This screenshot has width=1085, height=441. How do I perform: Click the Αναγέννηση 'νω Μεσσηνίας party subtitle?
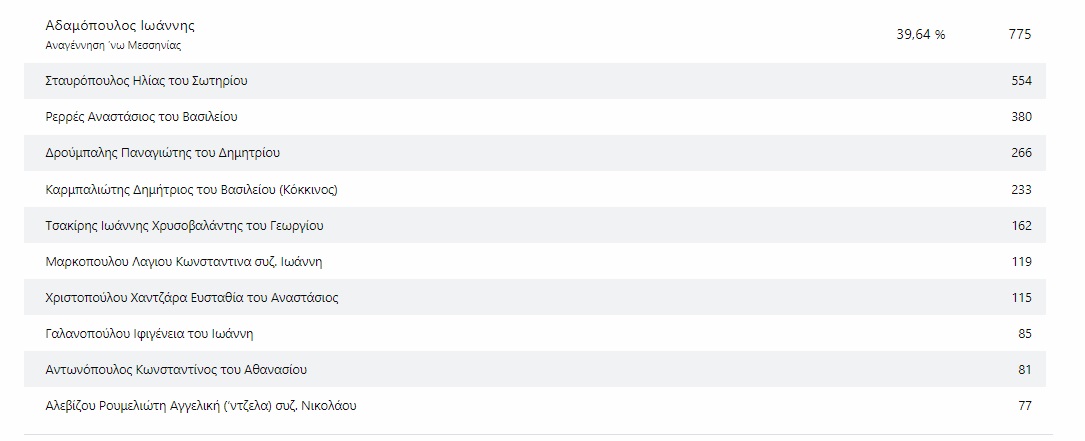click(x=114, y=46)
